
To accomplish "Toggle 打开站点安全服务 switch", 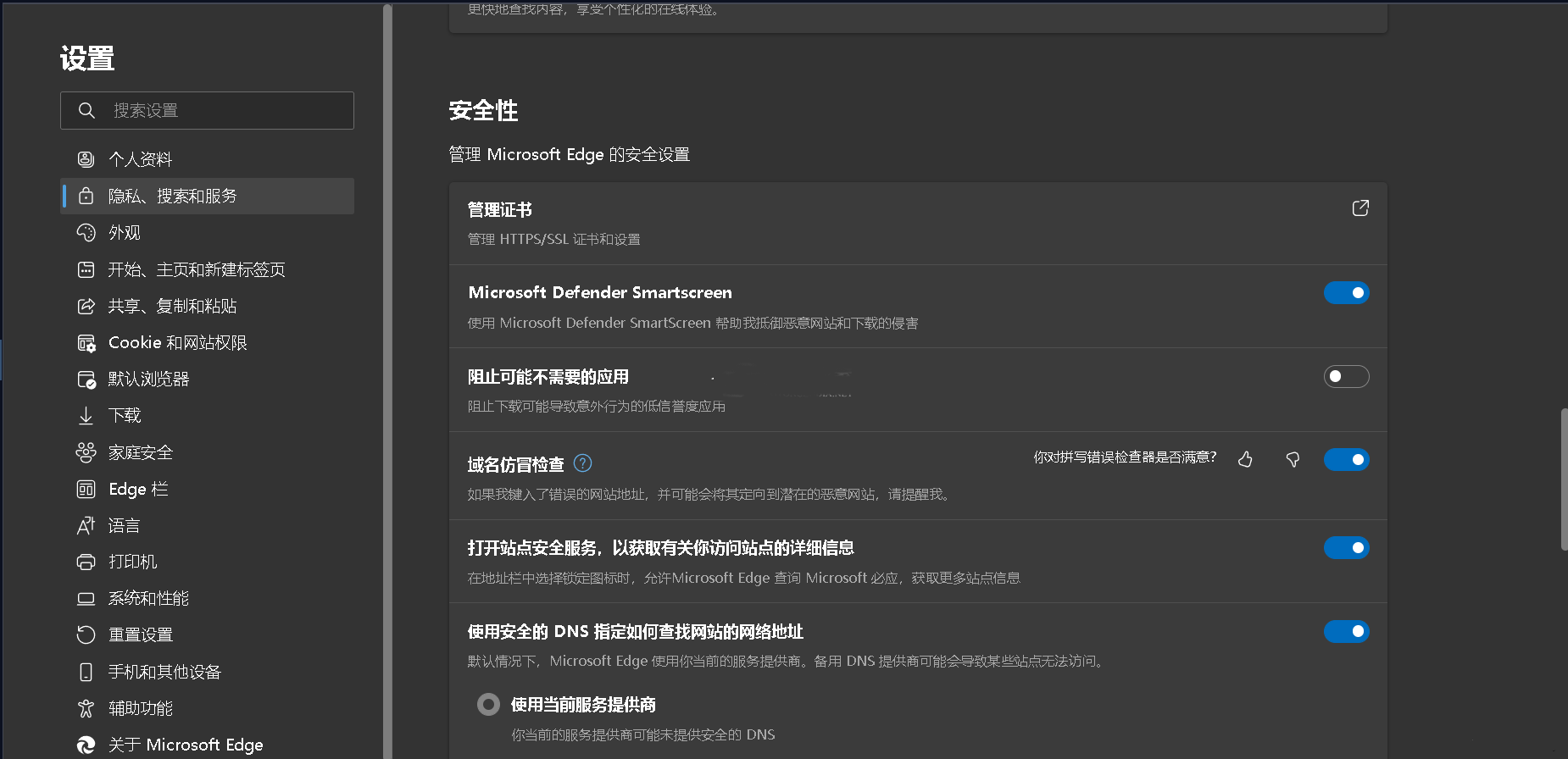I will click(x=1347, y=547).
